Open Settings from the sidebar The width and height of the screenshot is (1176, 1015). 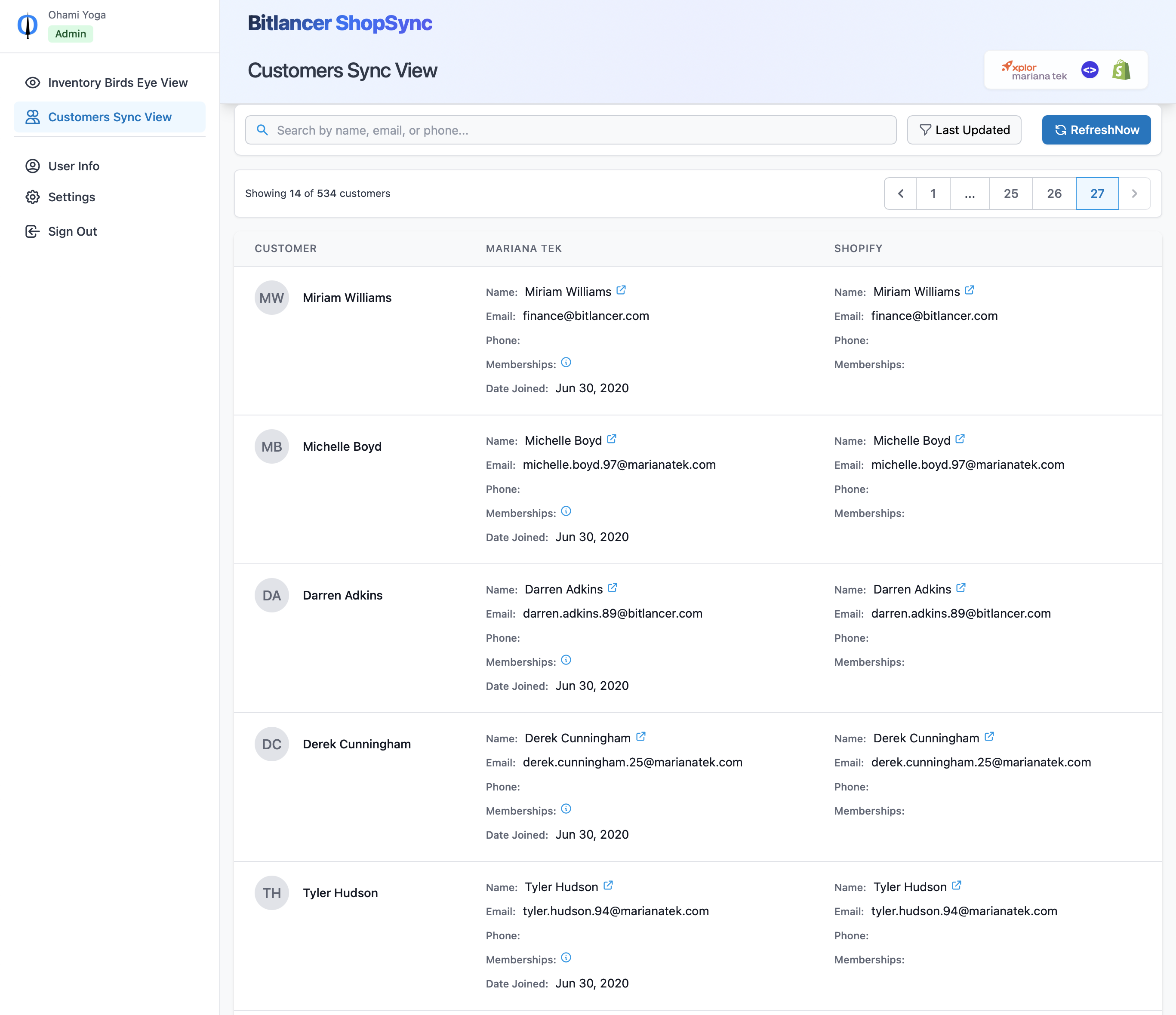pyautogui.click(x=110, y=197)
